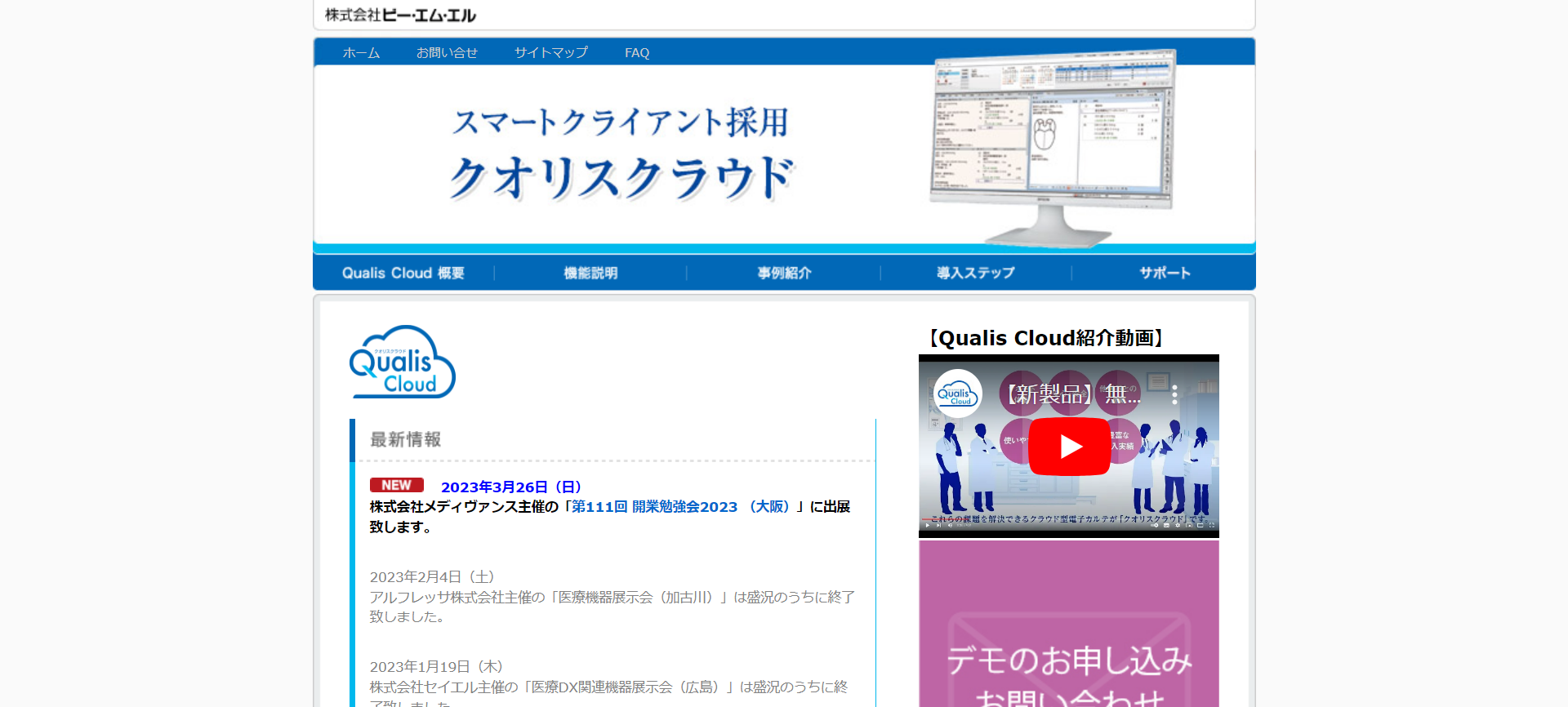Click the red NEW badge
This screenshot has height=707, width=1568.
(x=396, y=485)
